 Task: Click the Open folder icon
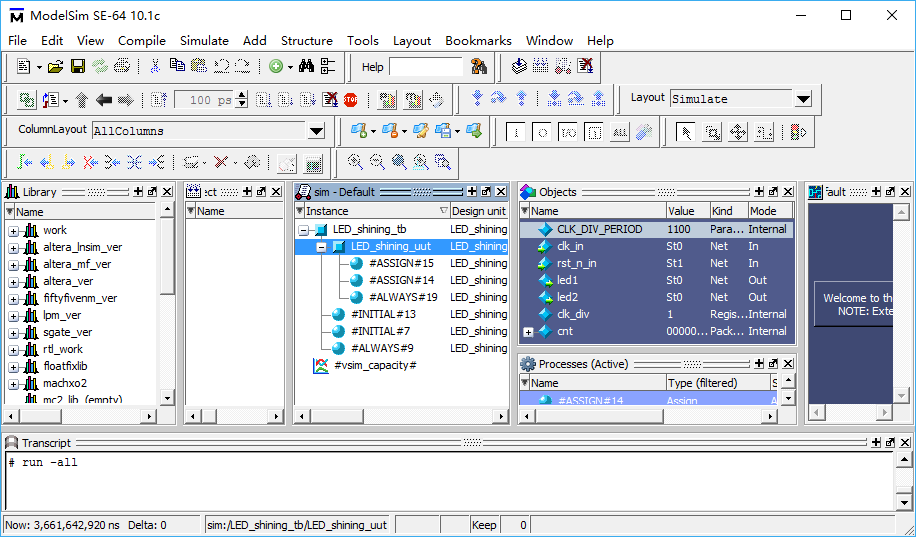pyautogui.click(x=55, y=67)
